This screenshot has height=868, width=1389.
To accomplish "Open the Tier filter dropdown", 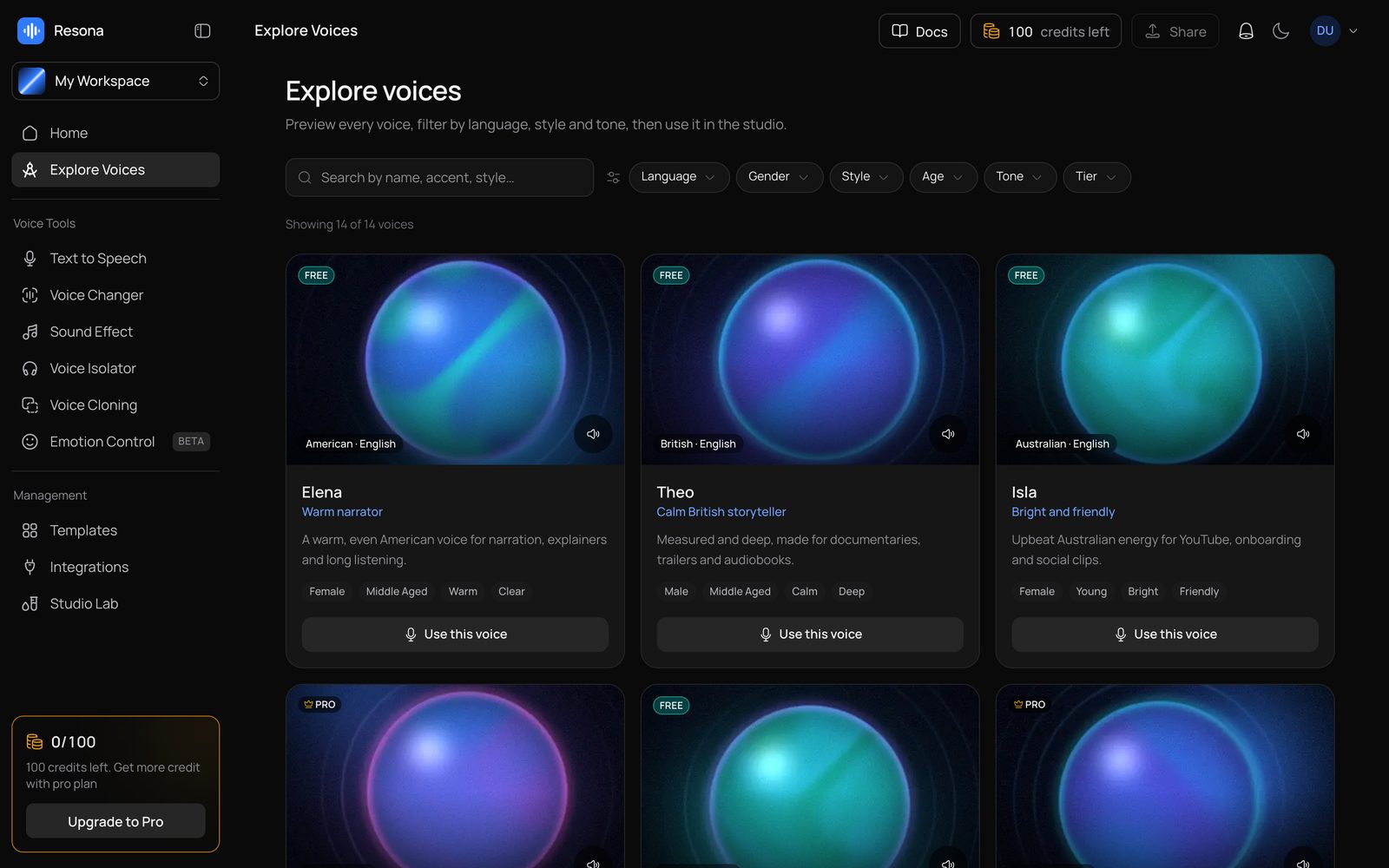I will tap(1096, 177).
